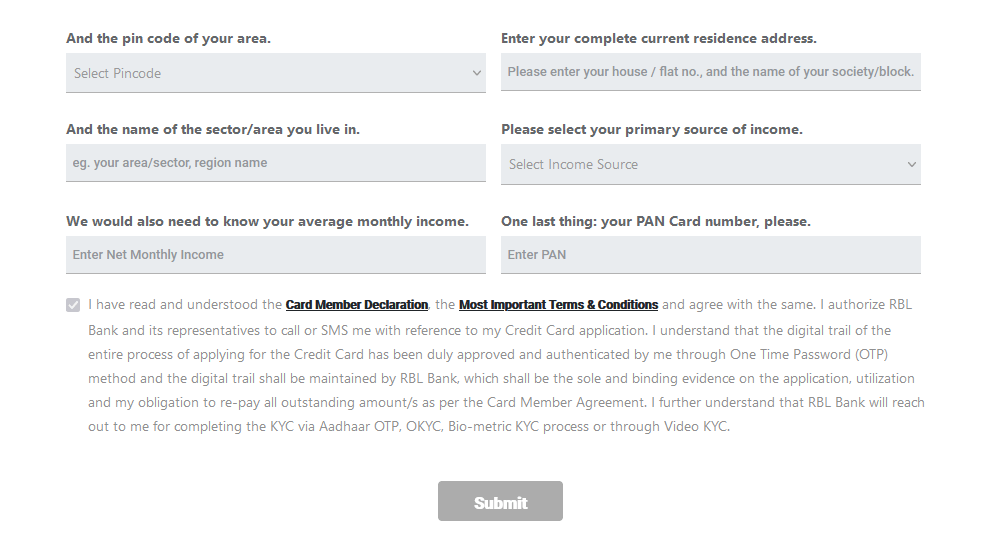The image size is (1006, 558).
Task: Click the "Enter your complete current residence address" label
Action: [x=659, y=38]
